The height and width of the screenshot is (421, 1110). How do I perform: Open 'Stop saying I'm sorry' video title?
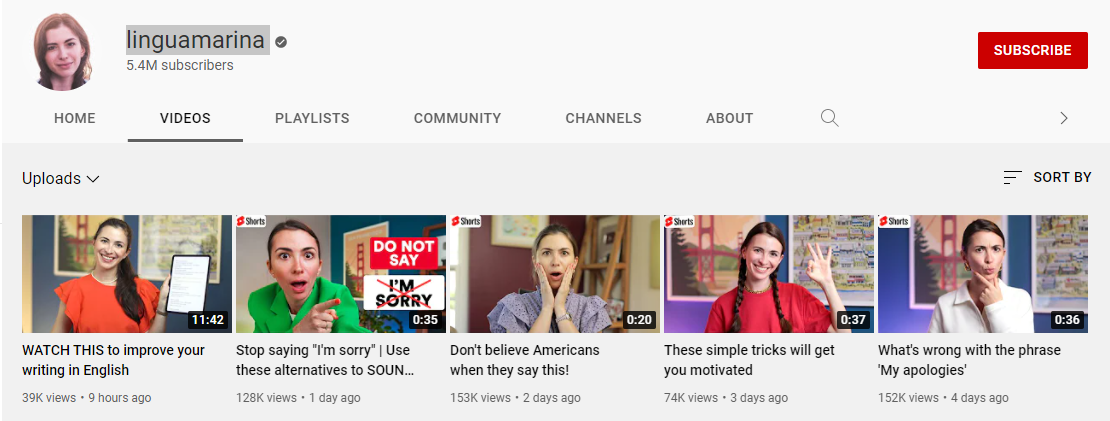(x=325, y=360)
